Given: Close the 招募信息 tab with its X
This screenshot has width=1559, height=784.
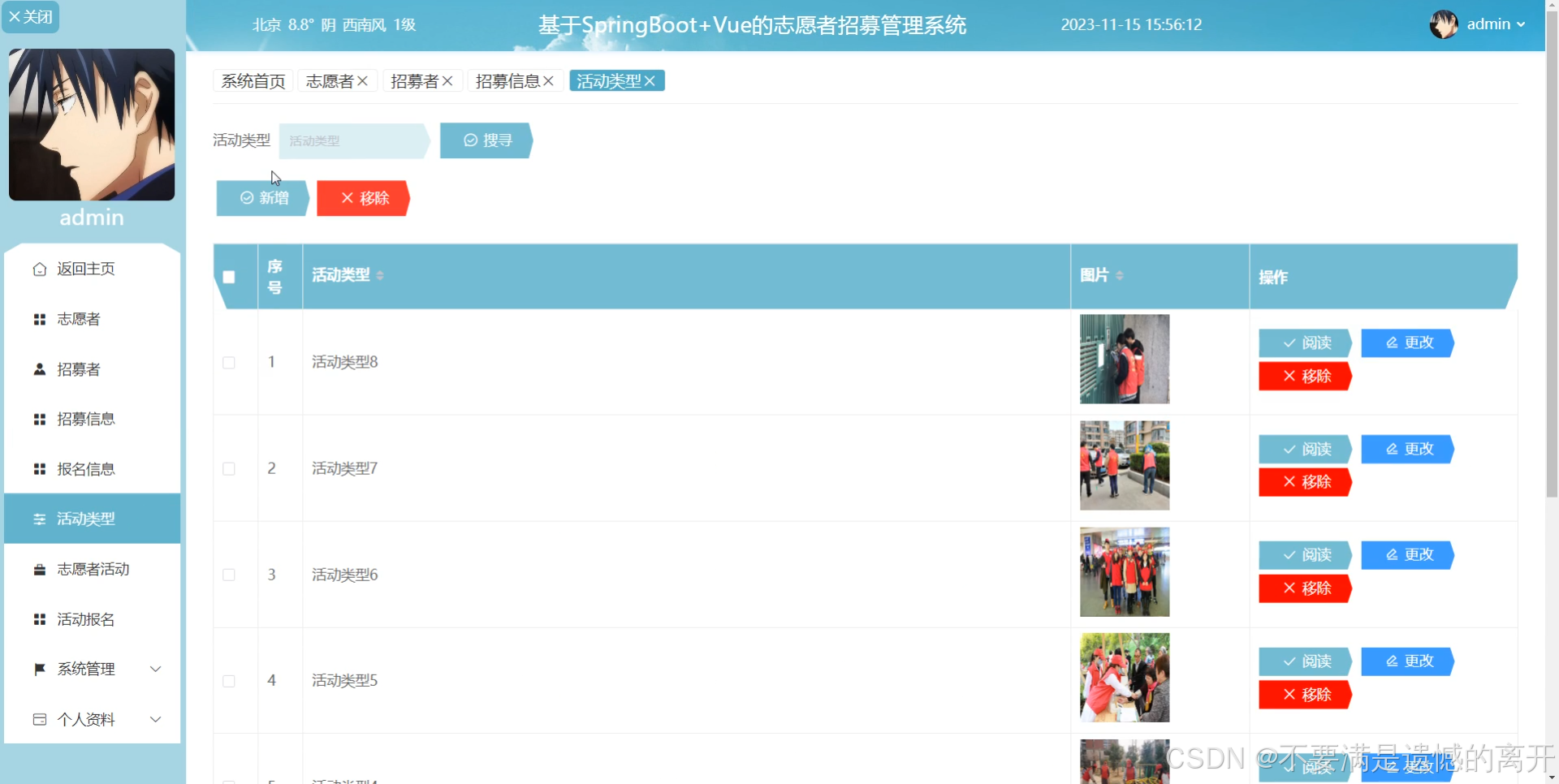Looking at the screenshot, I should pyautogui.click(x=549, y=81).
